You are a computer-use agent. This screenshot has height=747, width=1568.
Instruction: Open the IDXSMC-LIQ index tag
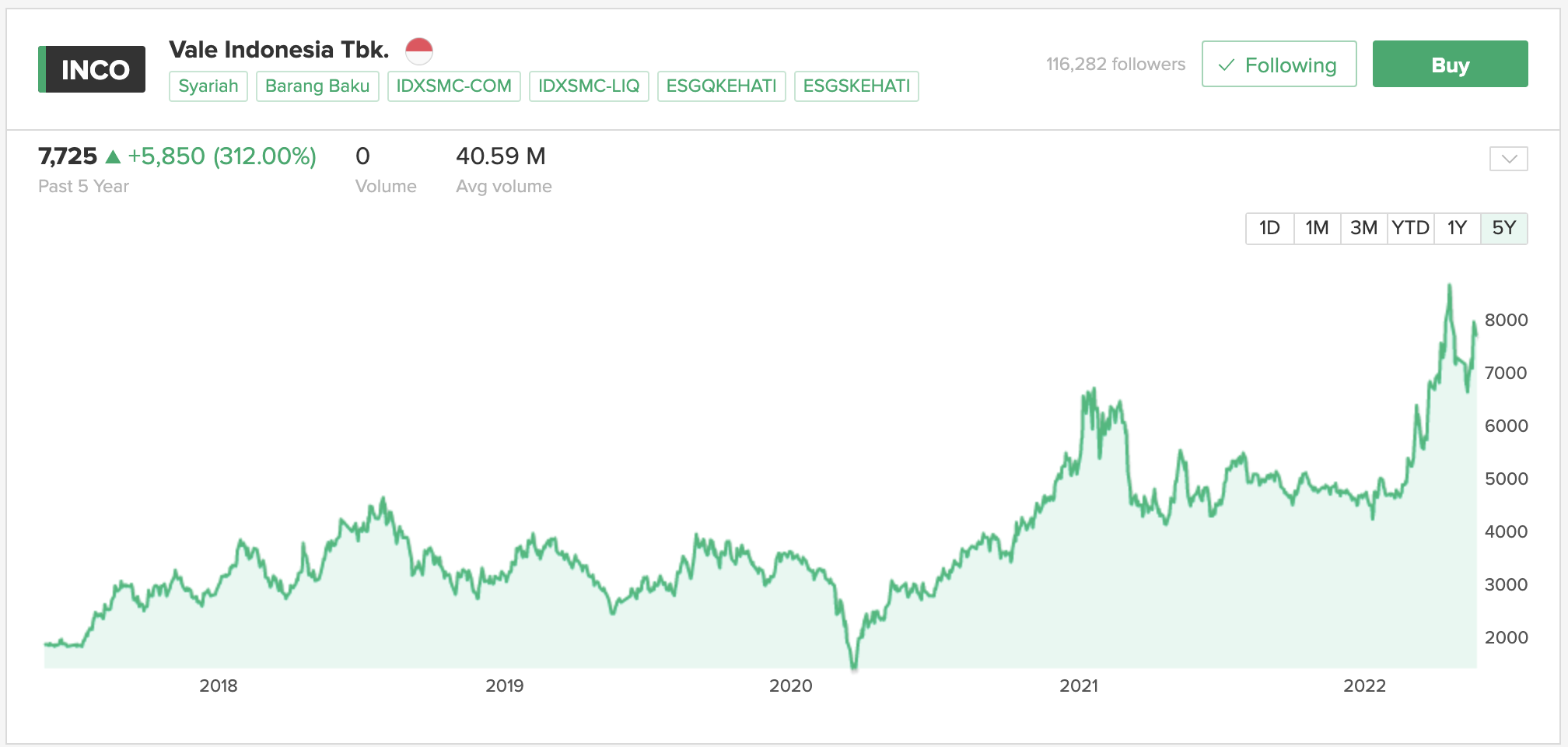coord(589,86)
